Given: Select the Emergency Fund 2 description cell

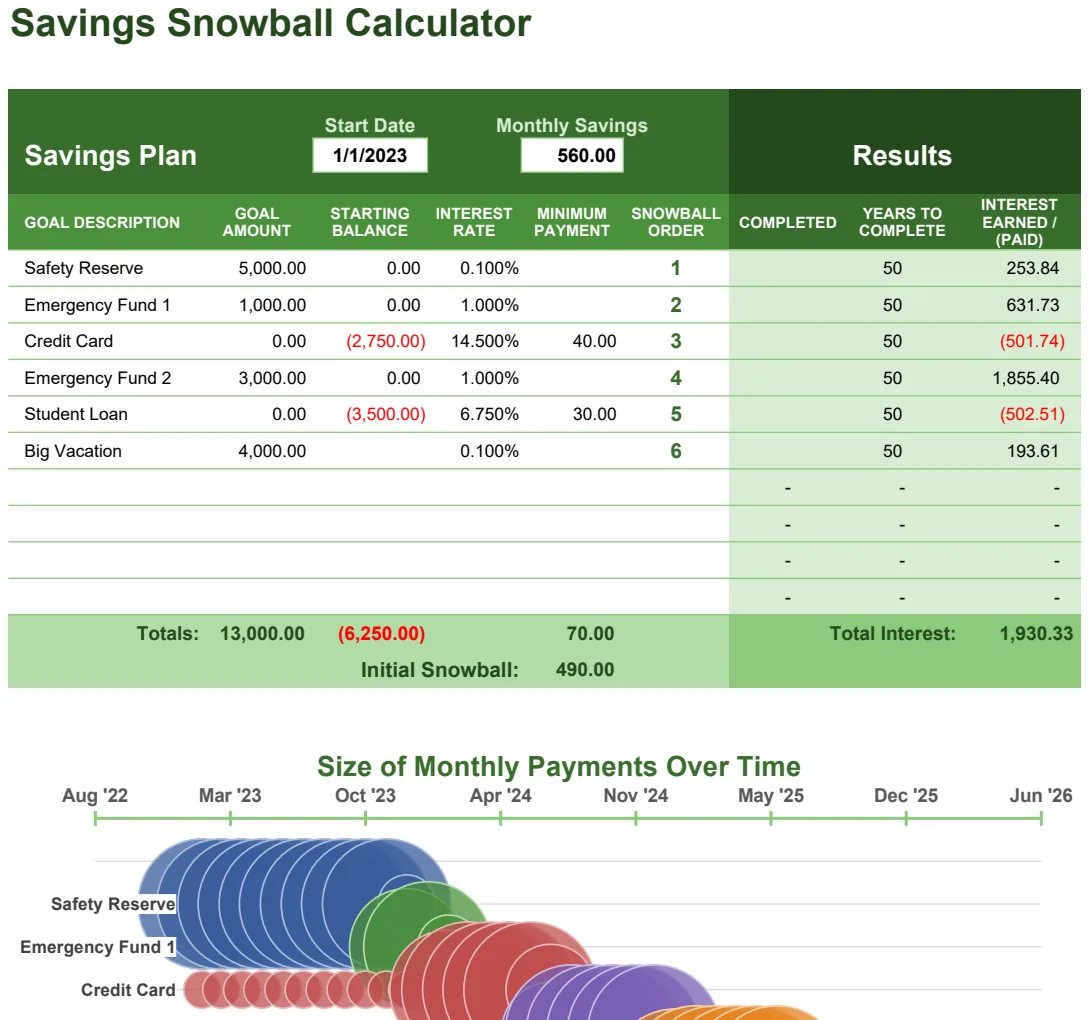Looking at the screenshot, I should (97, 378).
